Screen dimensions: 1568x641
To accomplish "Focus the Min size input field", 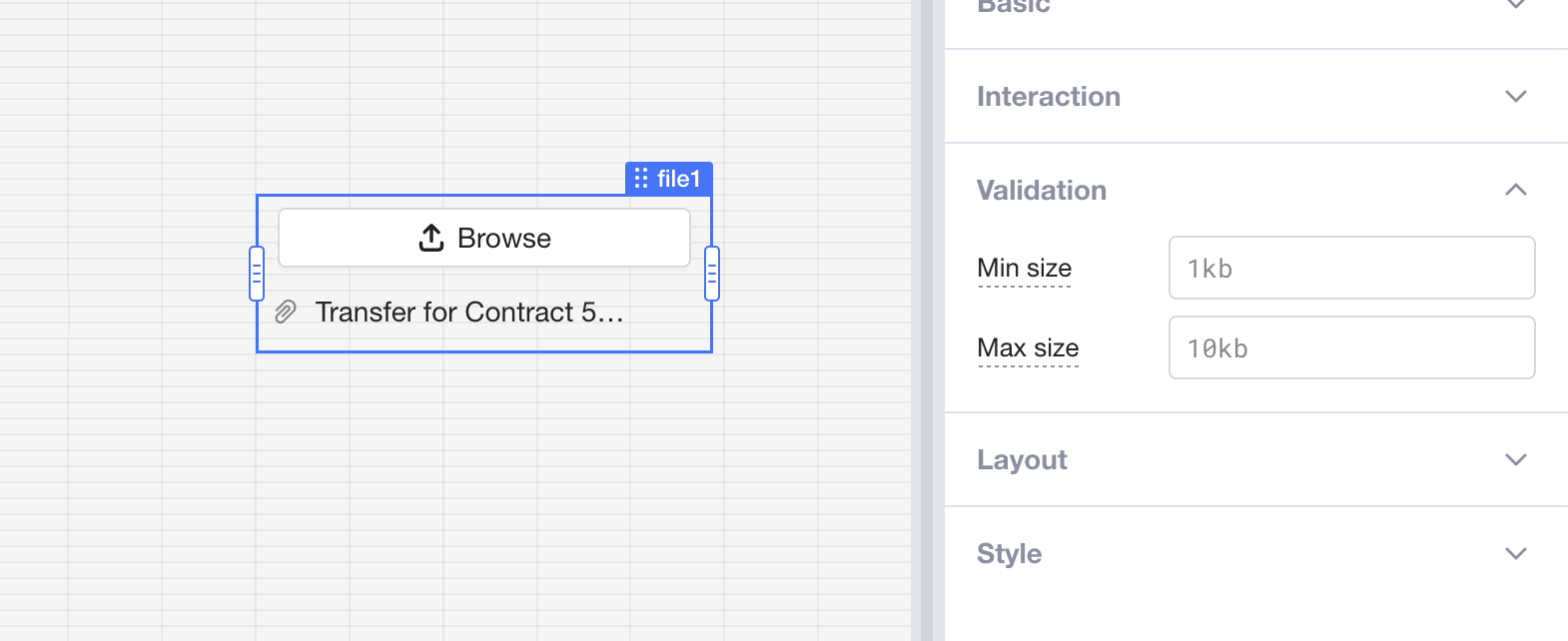I will [1351, 268].
